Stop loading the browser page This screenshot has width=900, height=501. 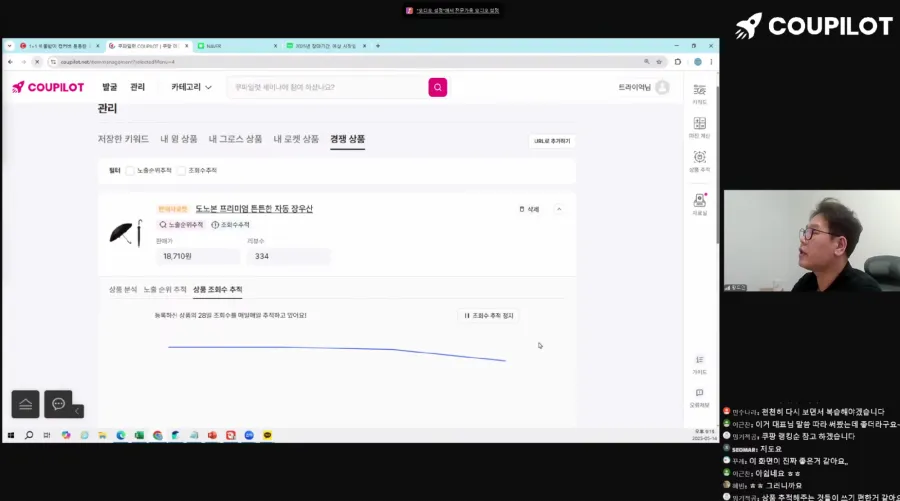37,61
